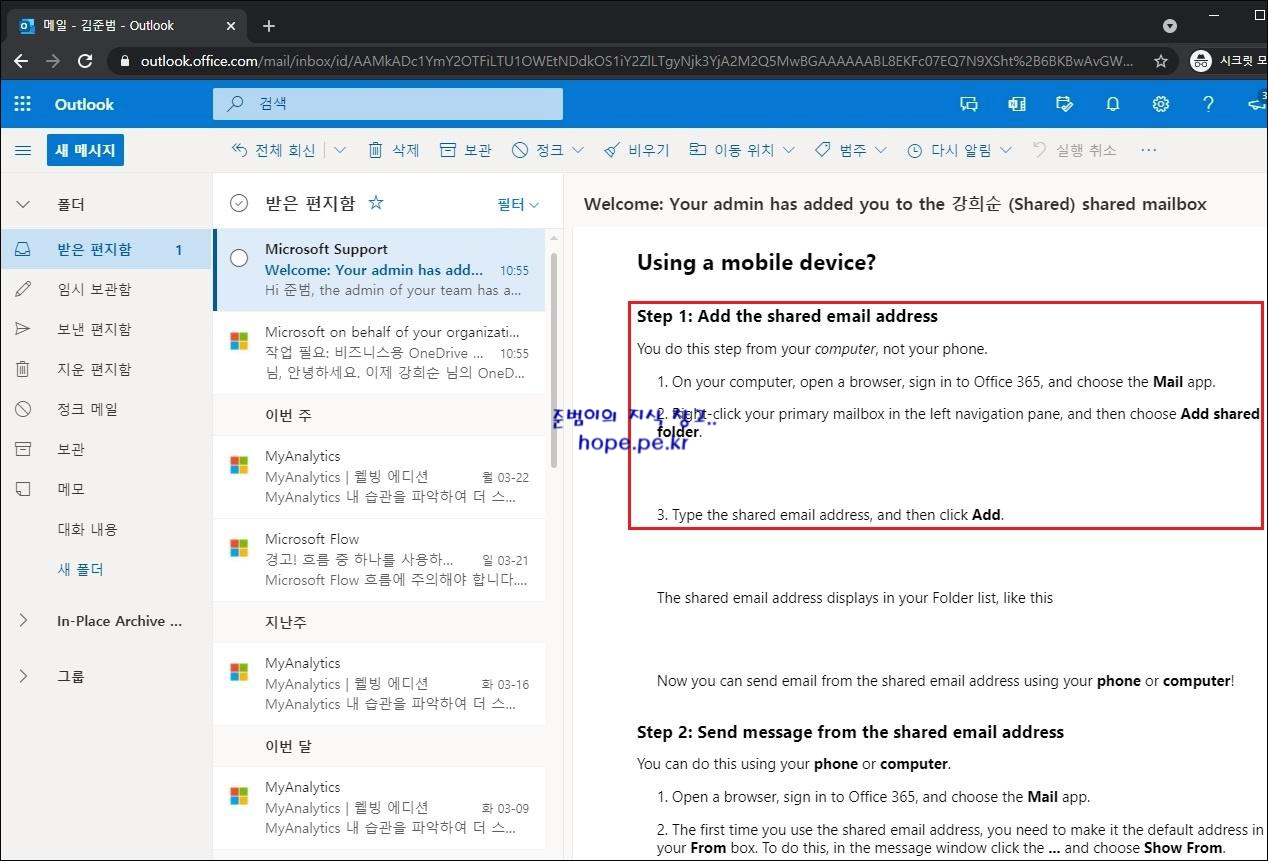Open the 정크 메일 junk folder
This screenshot has height=861, width=1268.
tap(106, 409)
